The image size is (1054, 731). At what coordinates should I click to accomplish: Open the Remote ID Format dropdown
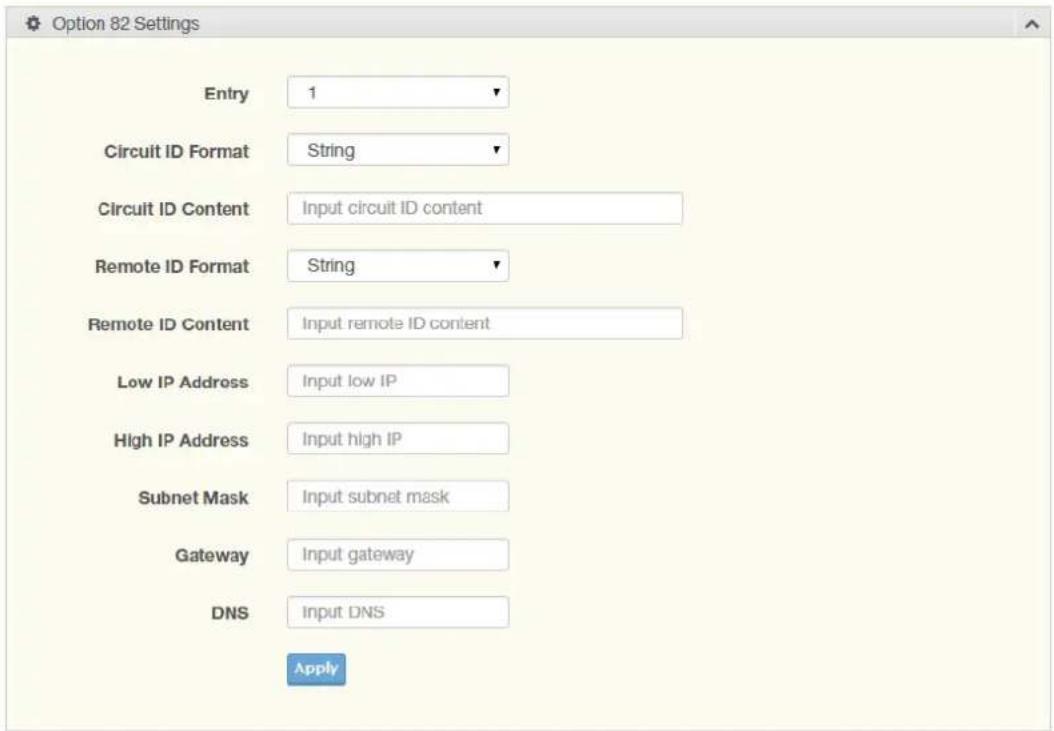398,266
